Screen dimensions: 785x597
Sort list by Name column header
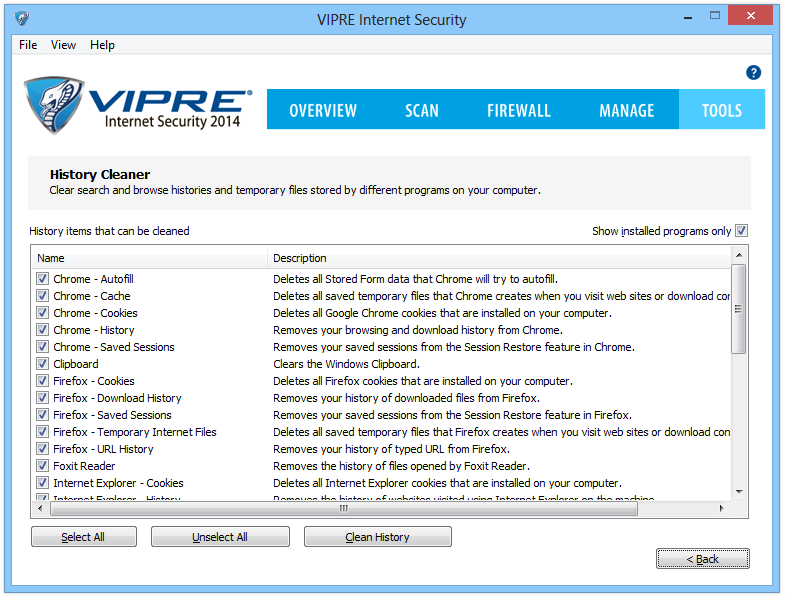150,258
